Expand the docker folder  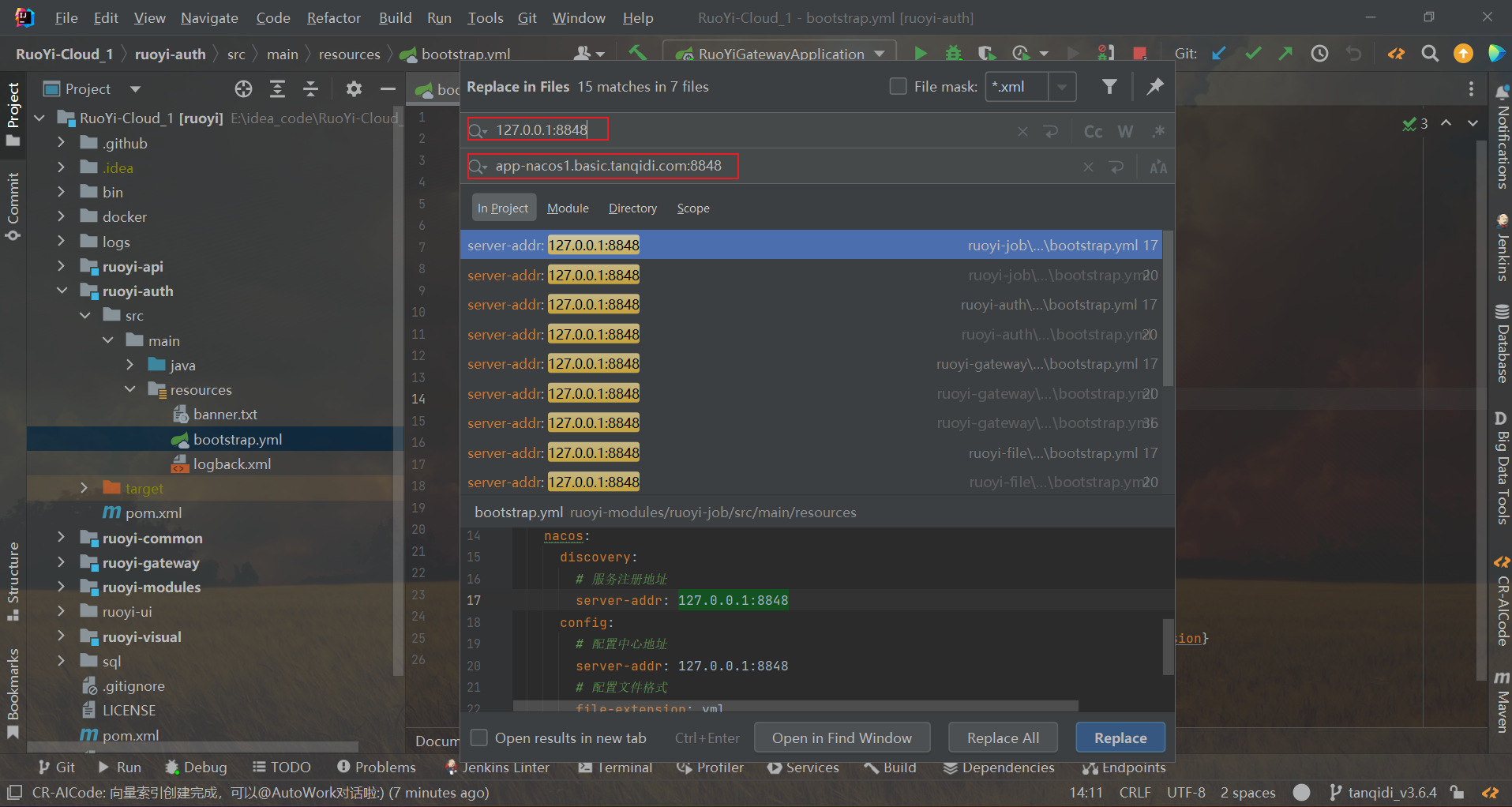(x=62, y=216)
